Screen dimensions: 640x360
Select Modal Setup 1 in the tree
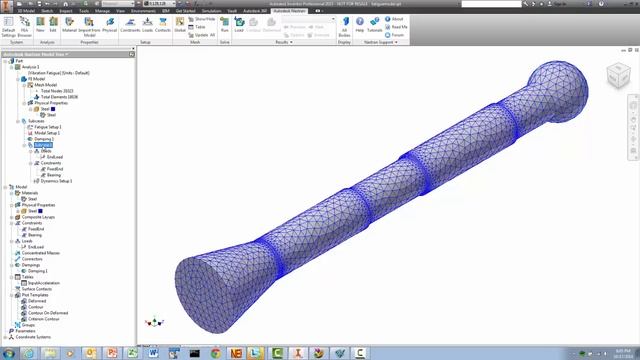(47, 133)
